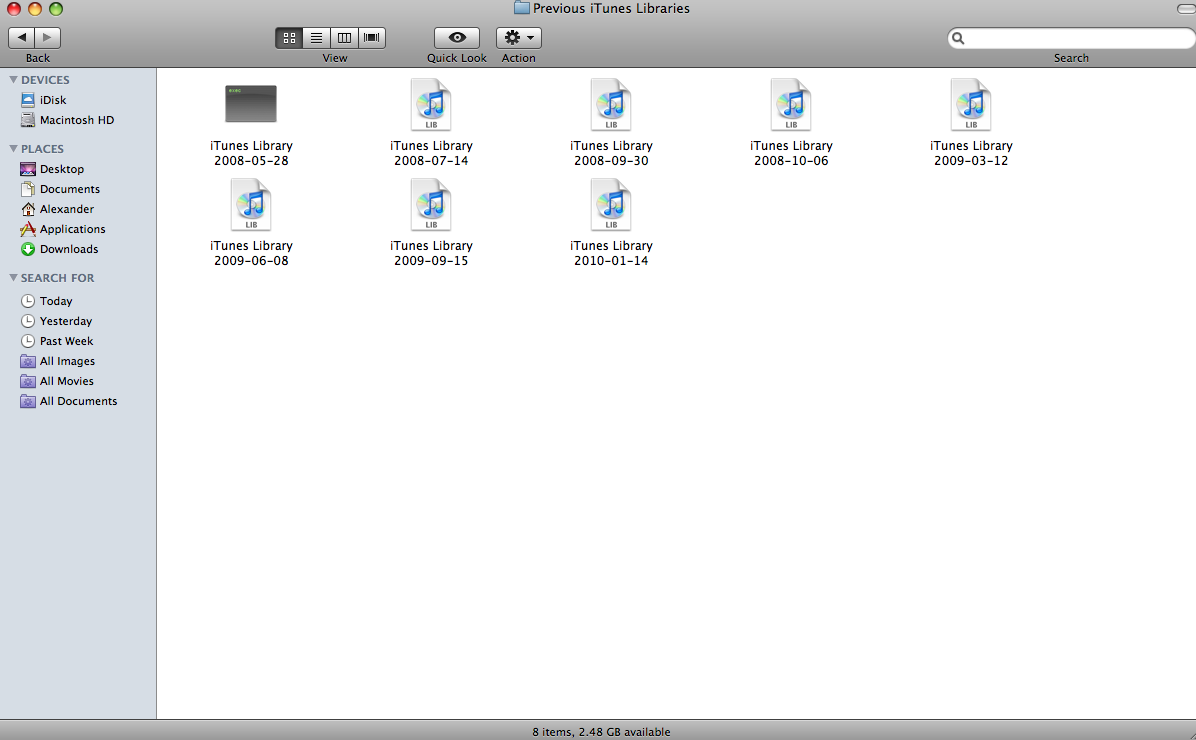Open the Action gear menu
Image resolution: width=1196 pixels, height=740 pixels.
click(519, 37)
